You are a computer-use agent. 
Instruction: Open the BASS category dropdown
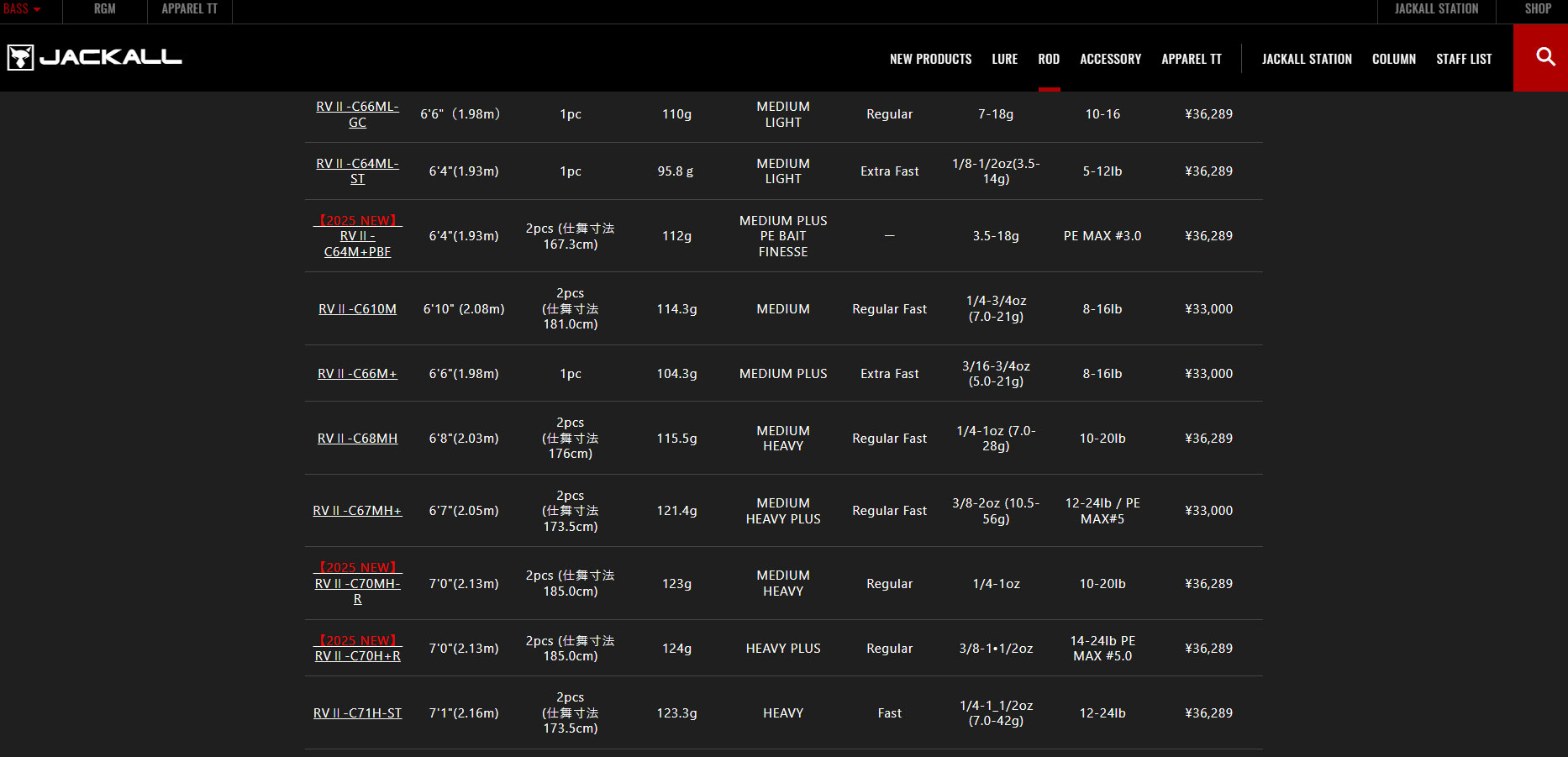(21, 8)
